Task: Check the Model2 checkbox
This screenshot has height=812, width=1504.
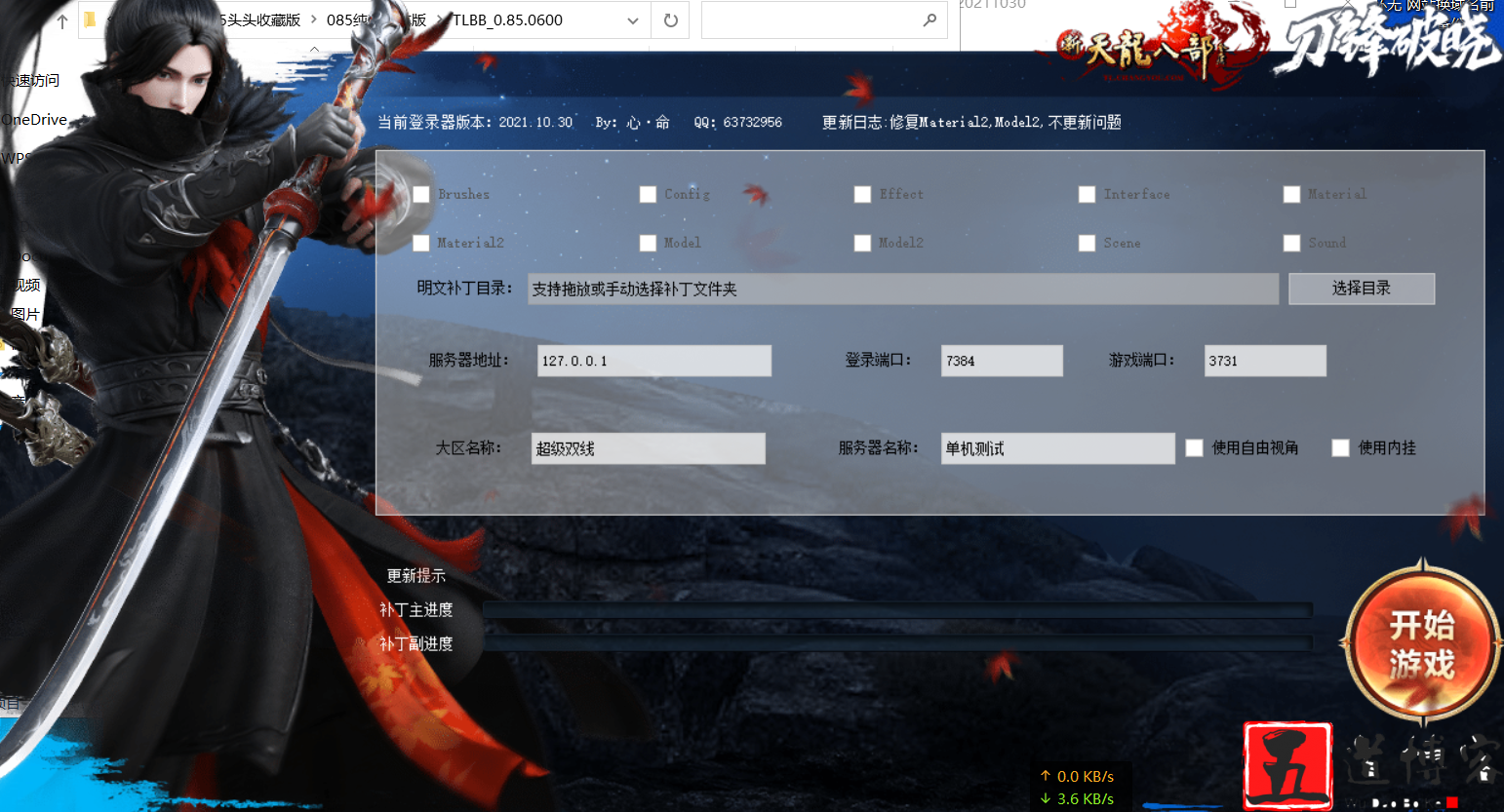Action: coord(862,243)
